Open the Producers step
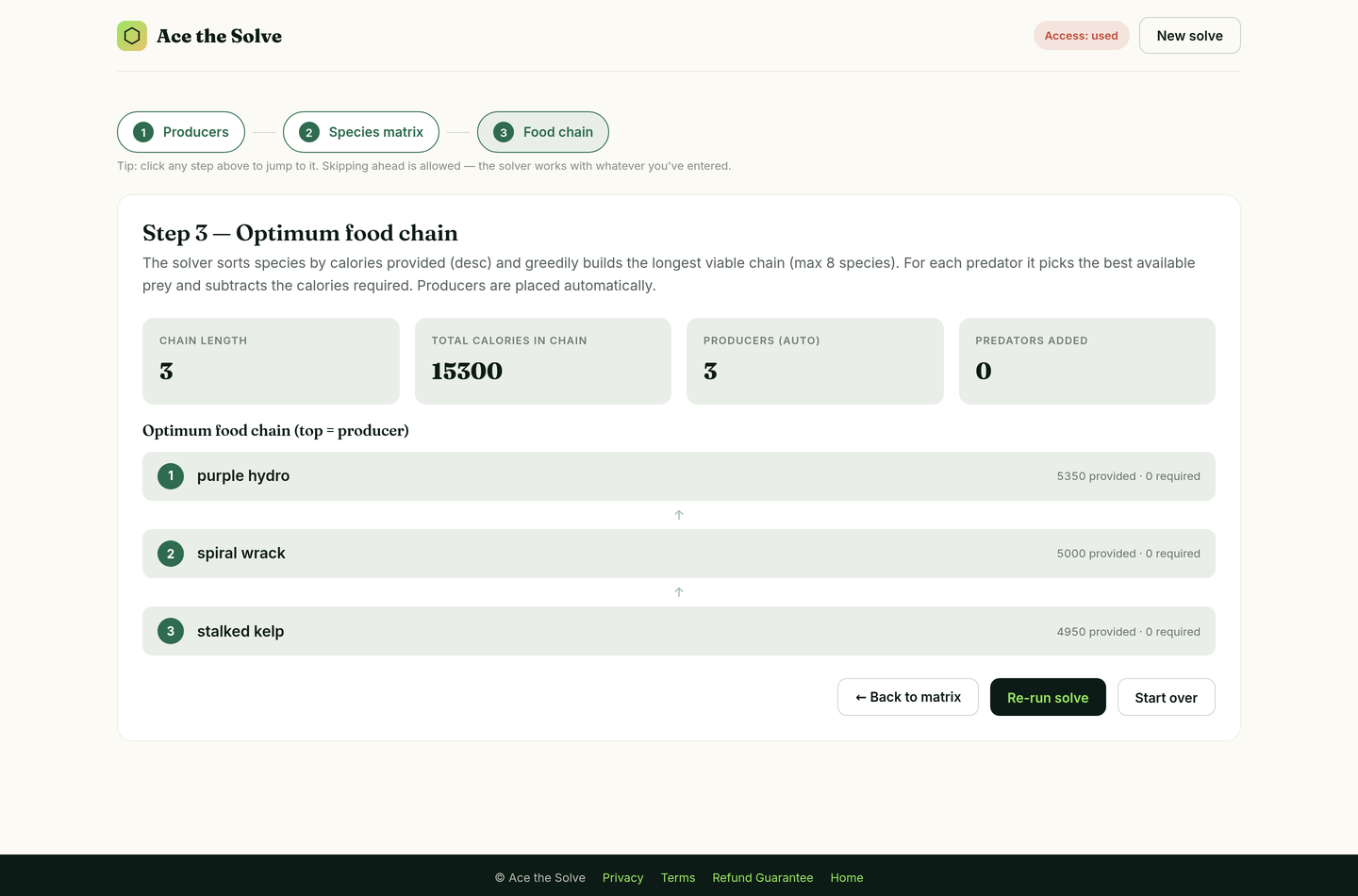 click(181, 132)
